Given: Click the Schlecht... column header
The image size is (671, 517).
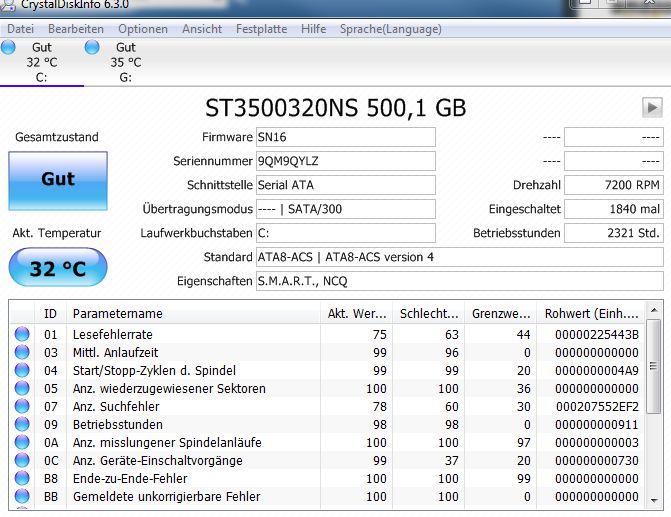Looking at the screenshot, I should [x=429, y=314].
